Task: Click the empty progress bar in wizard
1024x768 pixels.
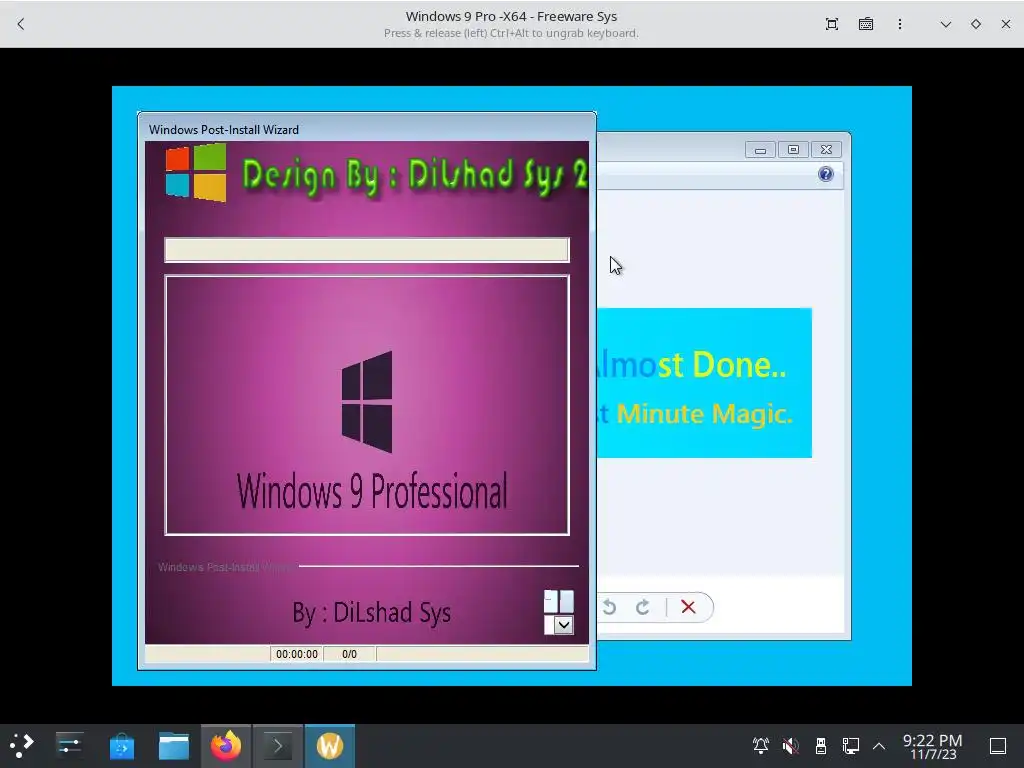Action: [367, 250]
